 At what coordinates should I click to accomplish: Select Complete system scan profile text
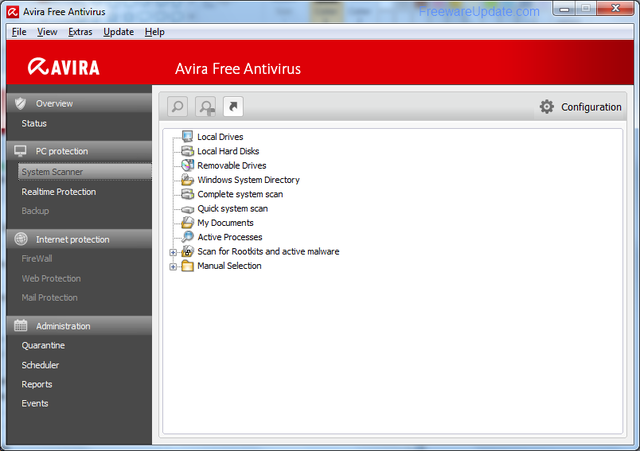pyautogui.click(x=240, y=194)
